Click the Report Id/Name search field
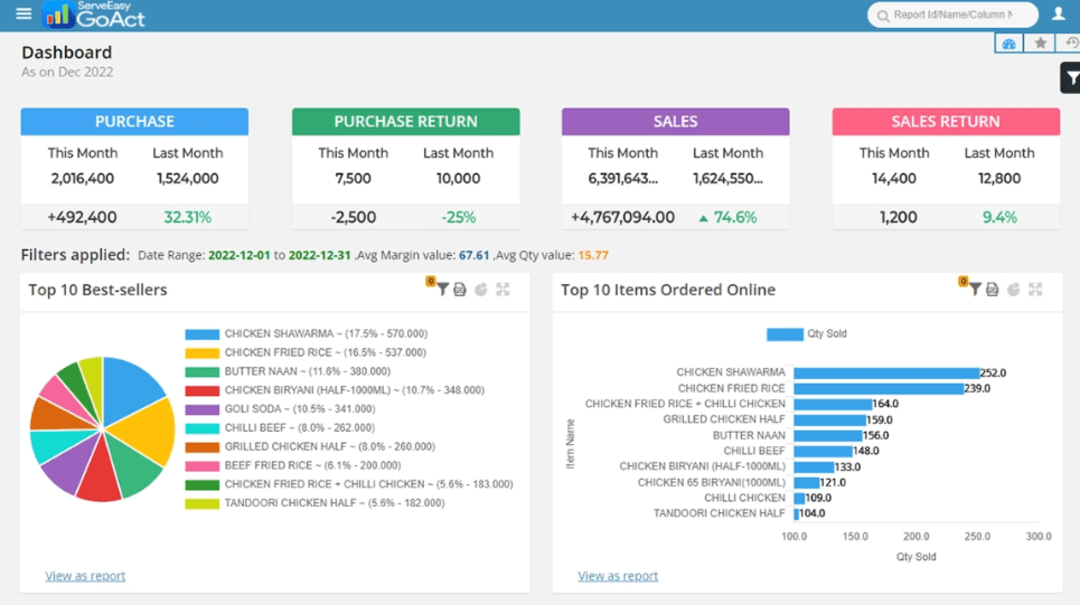Image resolution: width=1080 pixels, height=605 pixels. [950, 15]
